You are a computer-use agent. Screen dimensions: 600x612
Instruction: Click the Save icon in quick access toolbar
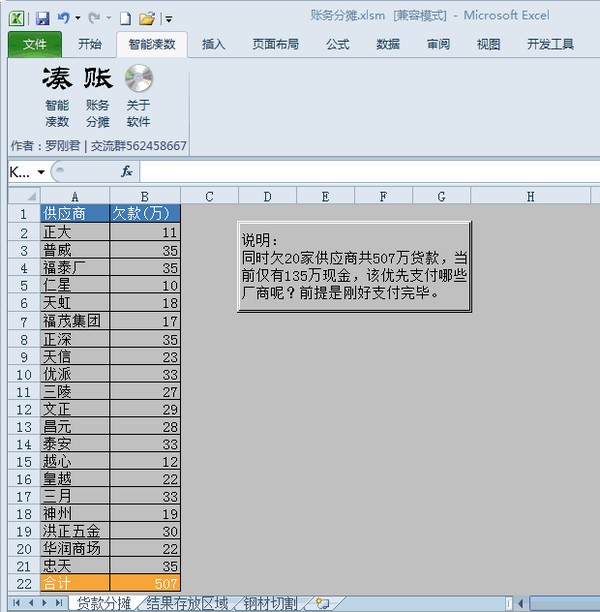pyautogui.click(x=42, y=17)
